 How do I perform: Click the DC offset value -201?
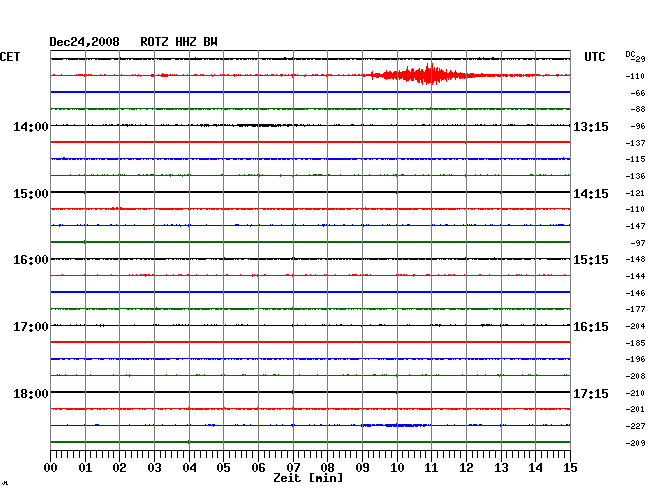pyautogui.click(x=635, y=409)
